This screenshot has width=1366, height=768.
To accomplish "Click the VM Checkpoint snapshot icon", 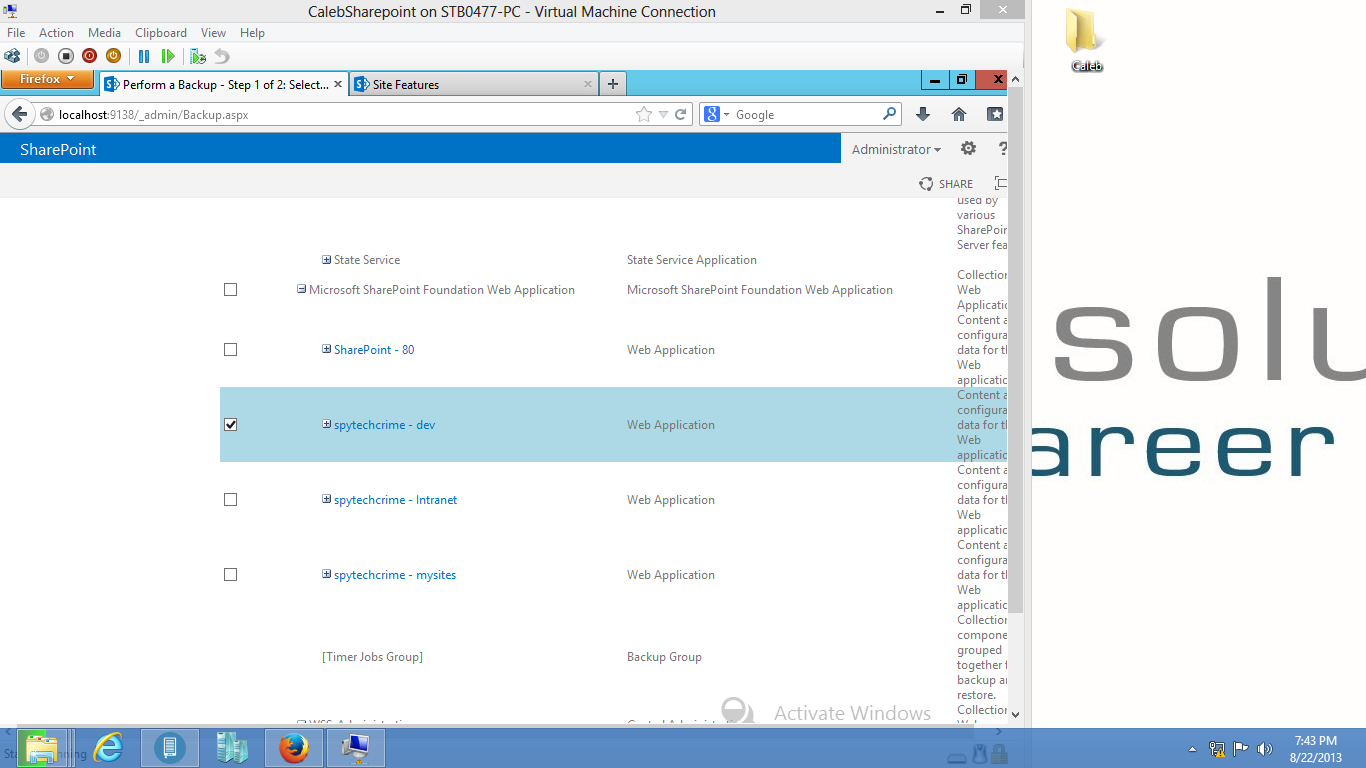I will pyautogui.click(x=198, y=56).
